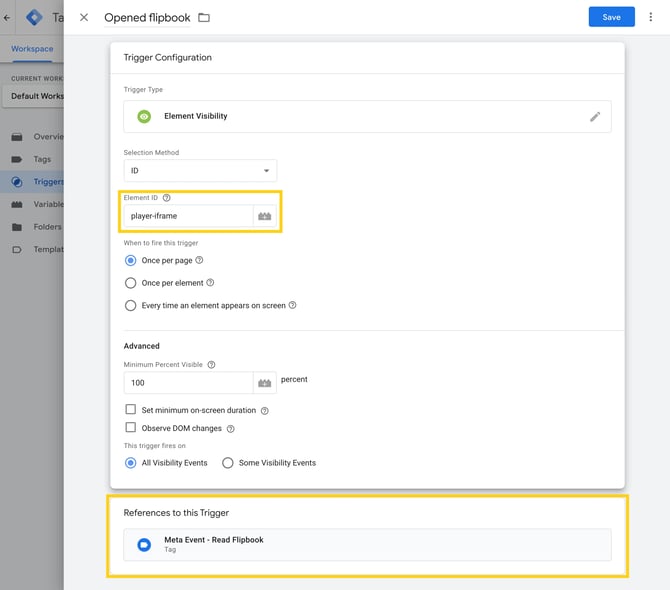Click the Element Visibility trigger type box

[x=367, y=116]
